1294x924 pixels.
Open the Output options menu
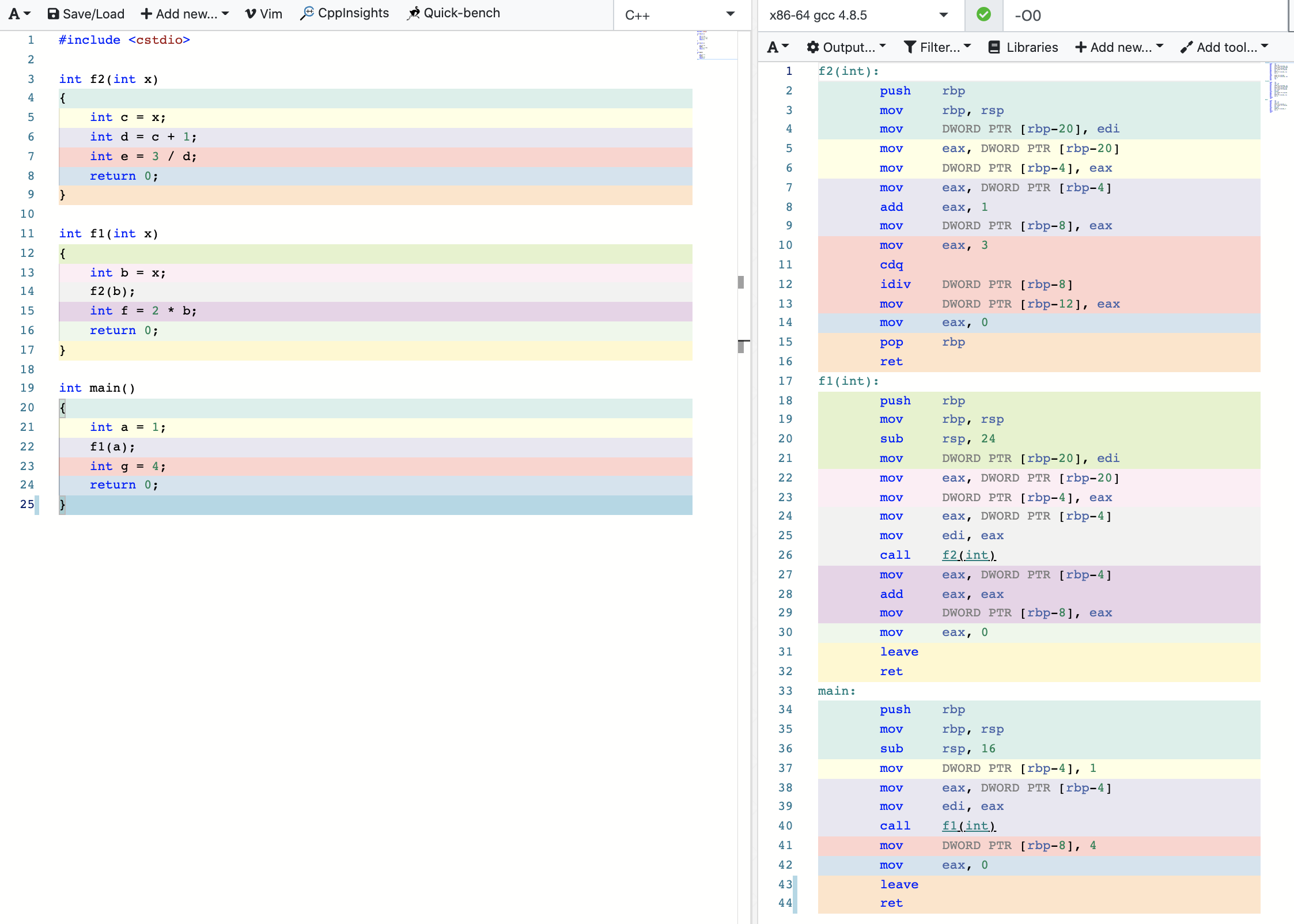pos(846,47)
